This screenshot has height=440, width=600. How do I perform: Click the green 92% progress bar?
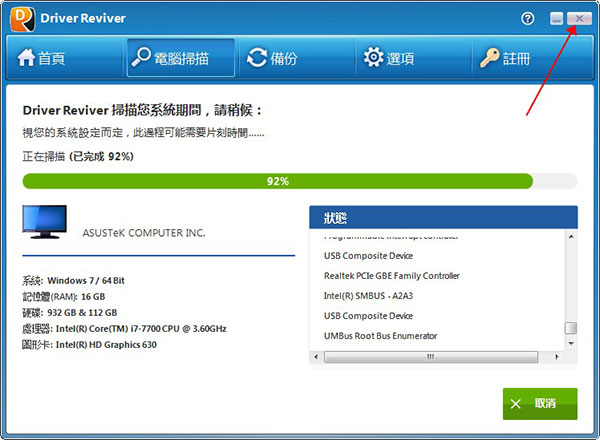coord(278,181)
